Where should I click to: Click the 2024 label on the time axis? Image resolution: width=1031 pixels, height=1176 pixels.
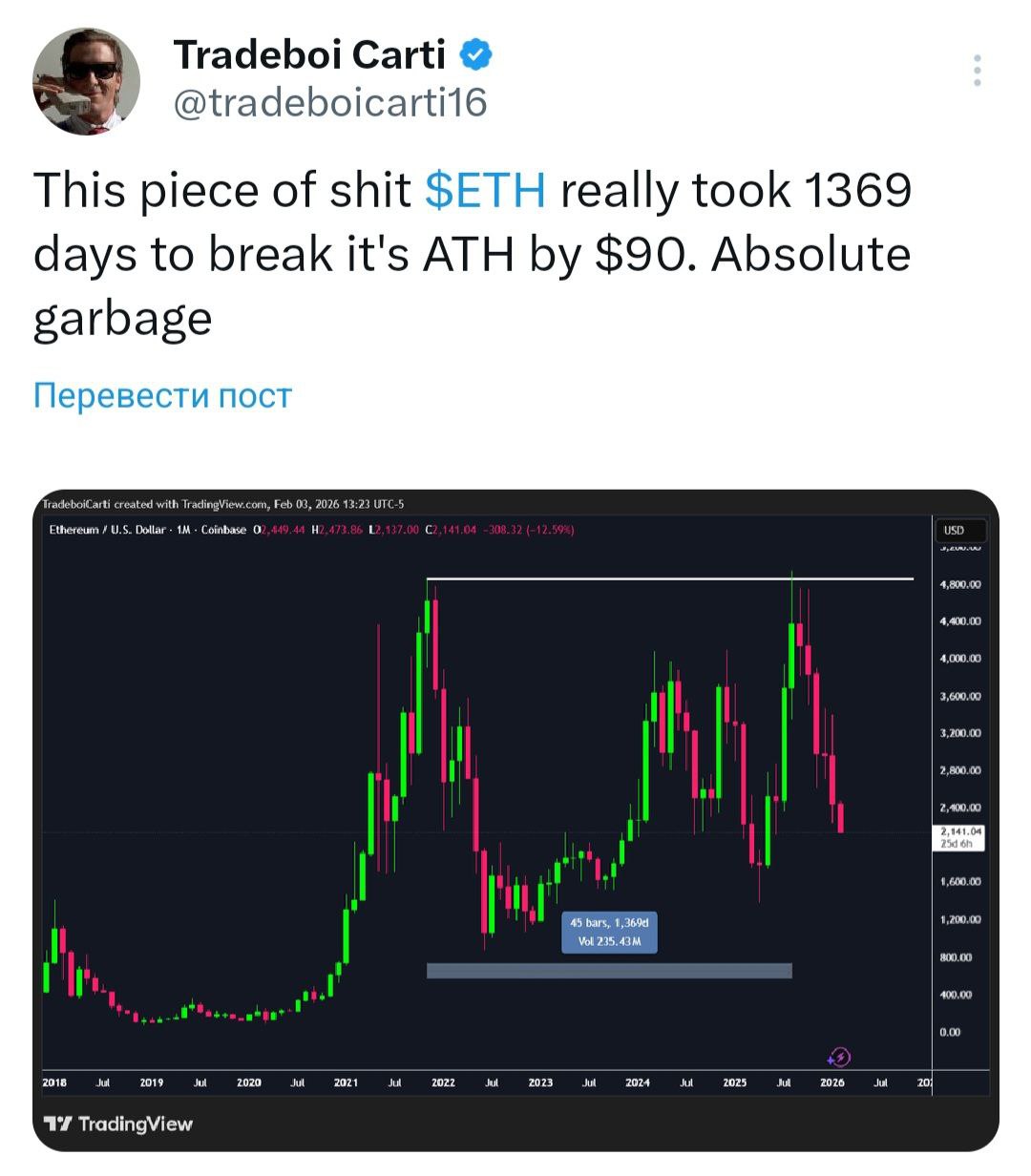638,1082
